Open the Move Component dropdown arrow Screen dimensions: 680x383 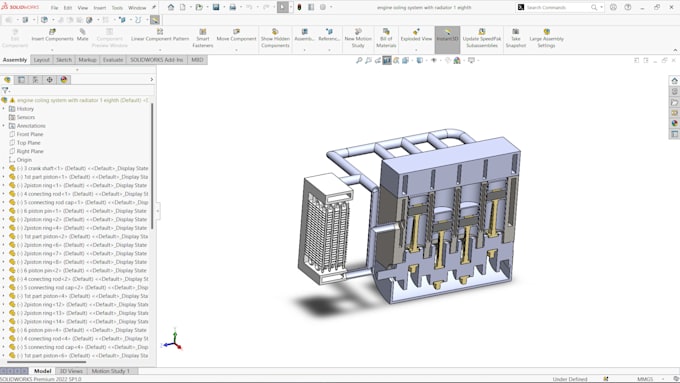[236, 50]
